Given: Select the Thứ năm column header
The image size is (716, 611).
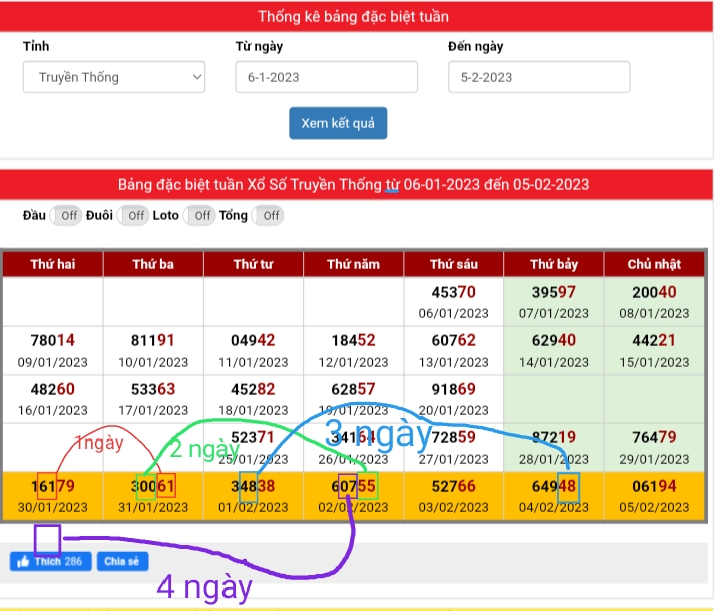Looking at the screenshot, I should pyautogui.click(x=353, y=264).
